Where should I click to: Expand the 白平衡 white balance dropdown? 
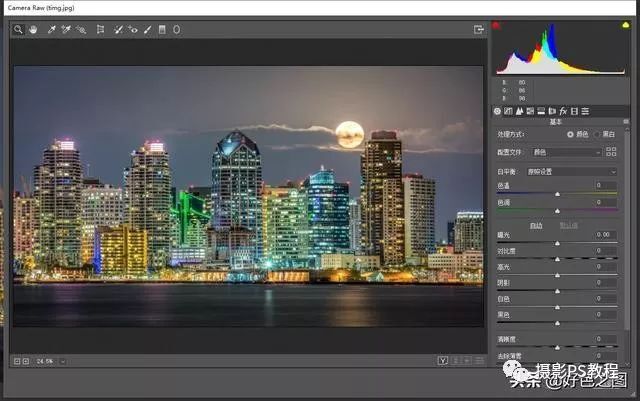click(571, 171)
